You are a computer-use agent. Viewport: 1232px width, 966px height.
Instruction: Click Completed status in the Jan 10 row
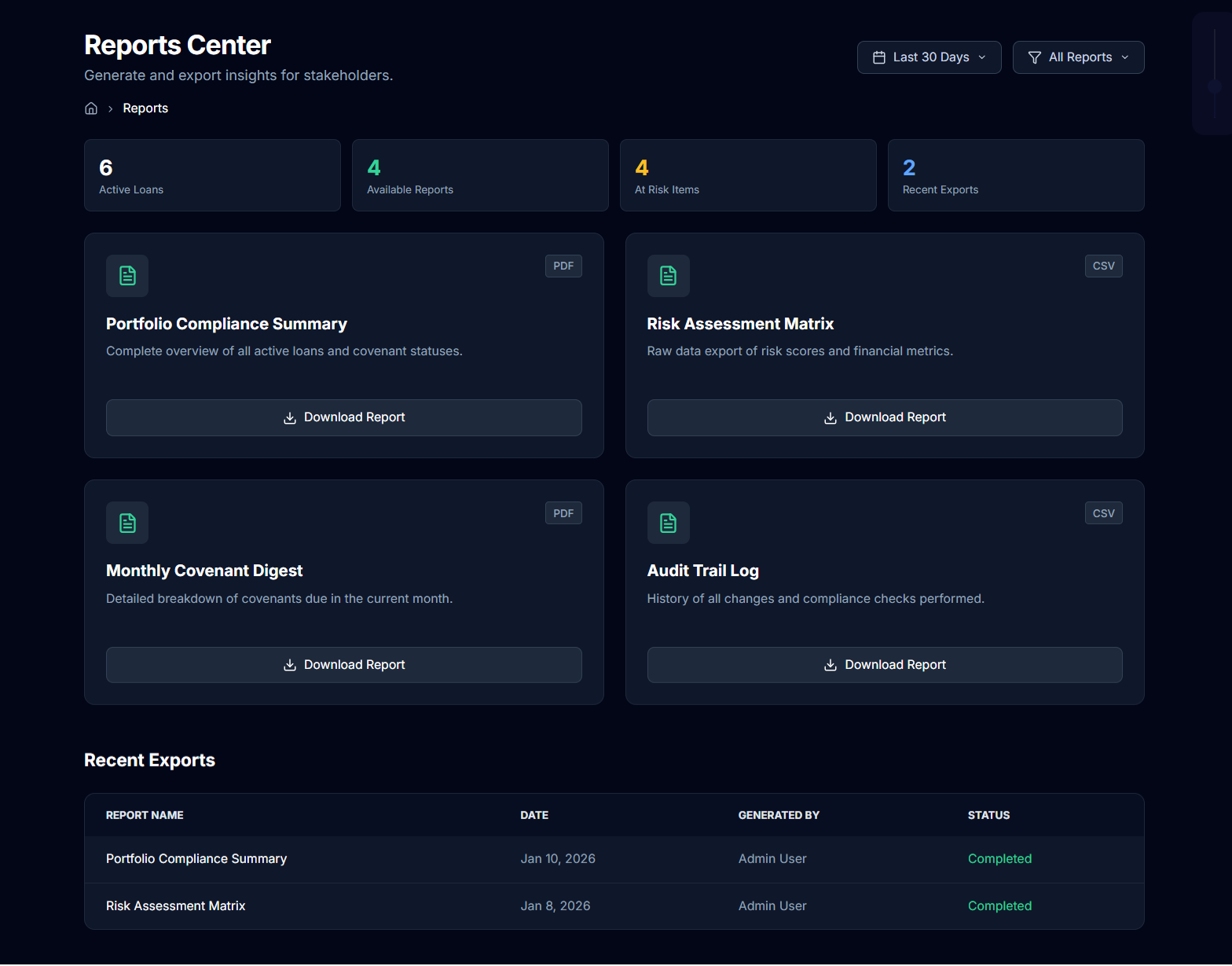(999, 859)
